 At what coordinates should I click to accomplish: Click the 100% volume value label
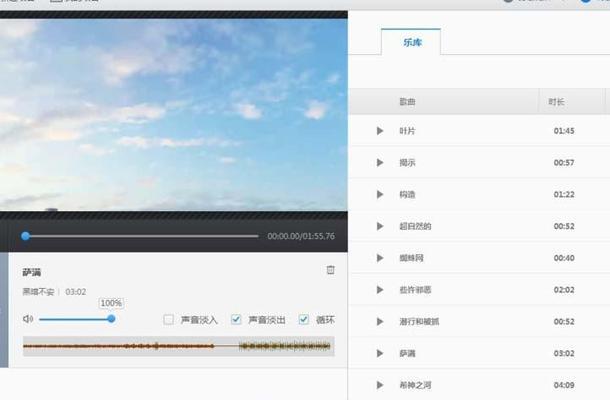pyautogui.click(x=111, y=303)
